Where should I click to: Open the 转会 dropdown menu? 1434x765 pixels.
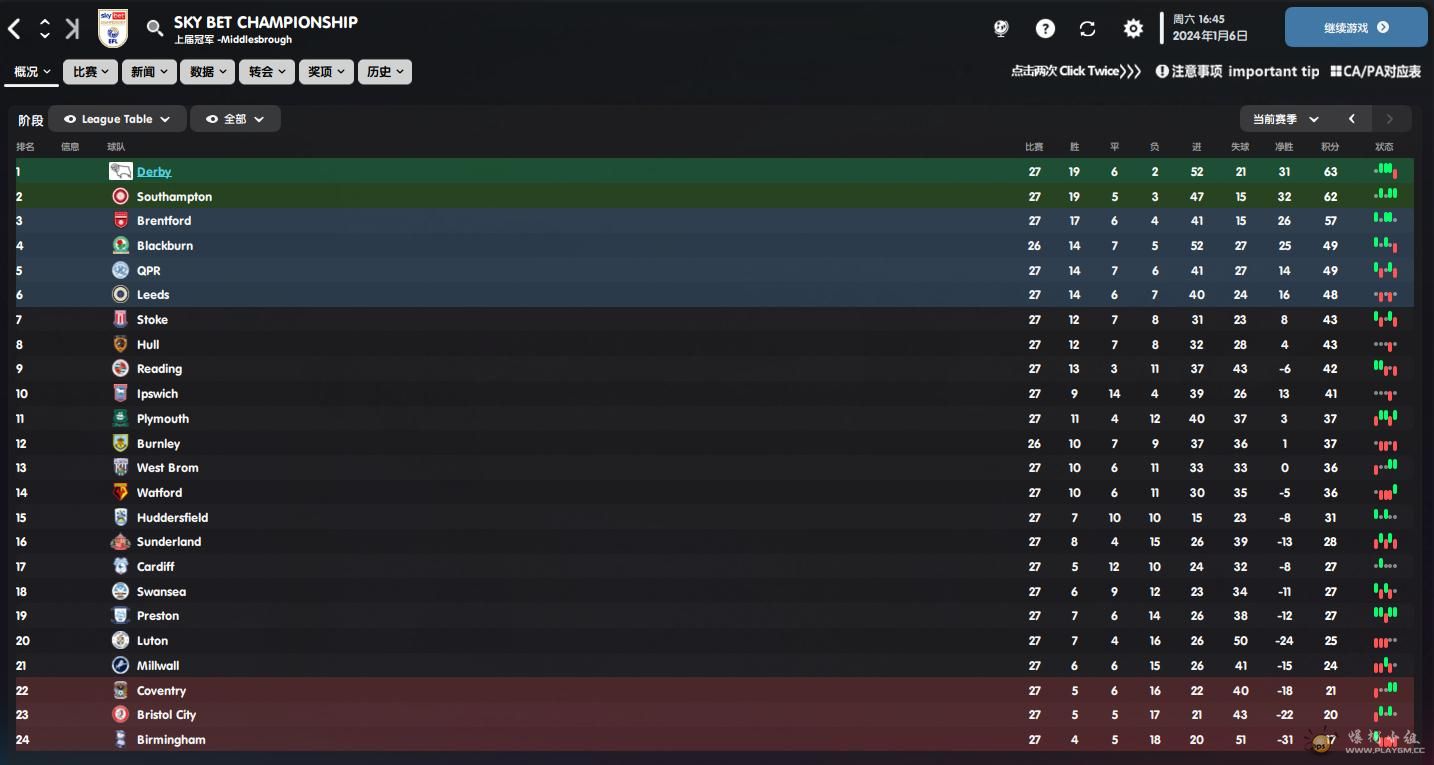point(268,72)
